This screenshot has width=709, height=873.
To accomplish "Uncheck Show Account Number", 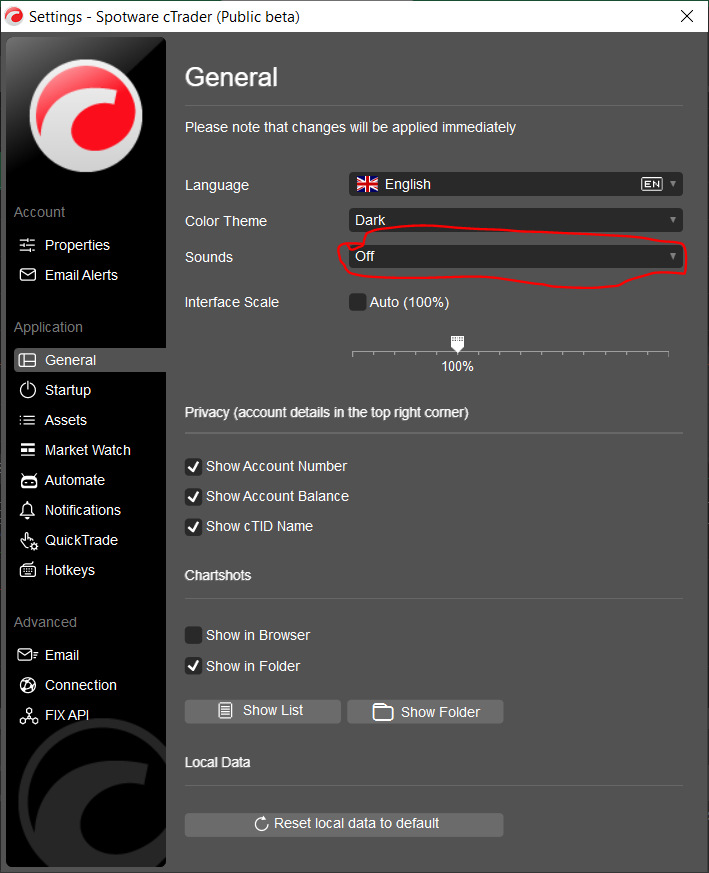I will (x=193, y=467).
